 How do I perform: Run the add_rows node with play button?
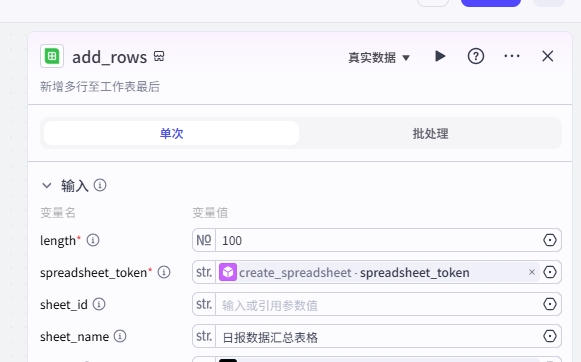point(440,56)
